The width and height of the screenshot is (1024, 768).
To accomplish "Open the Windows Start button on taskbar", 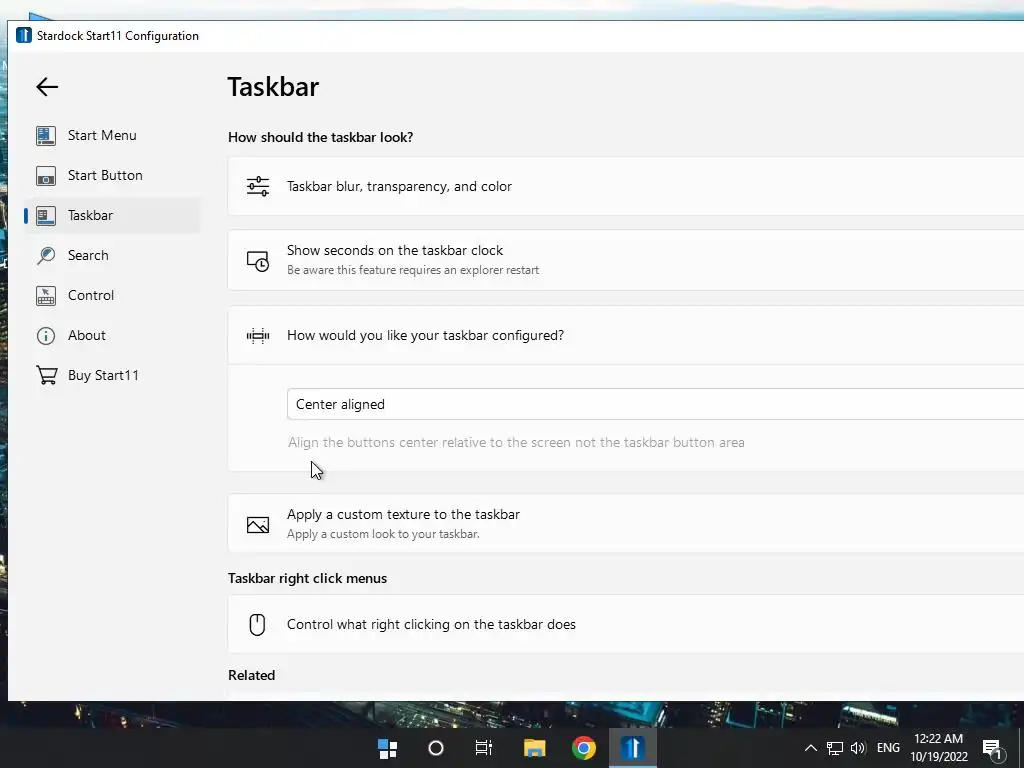I will tap(388, 748).
